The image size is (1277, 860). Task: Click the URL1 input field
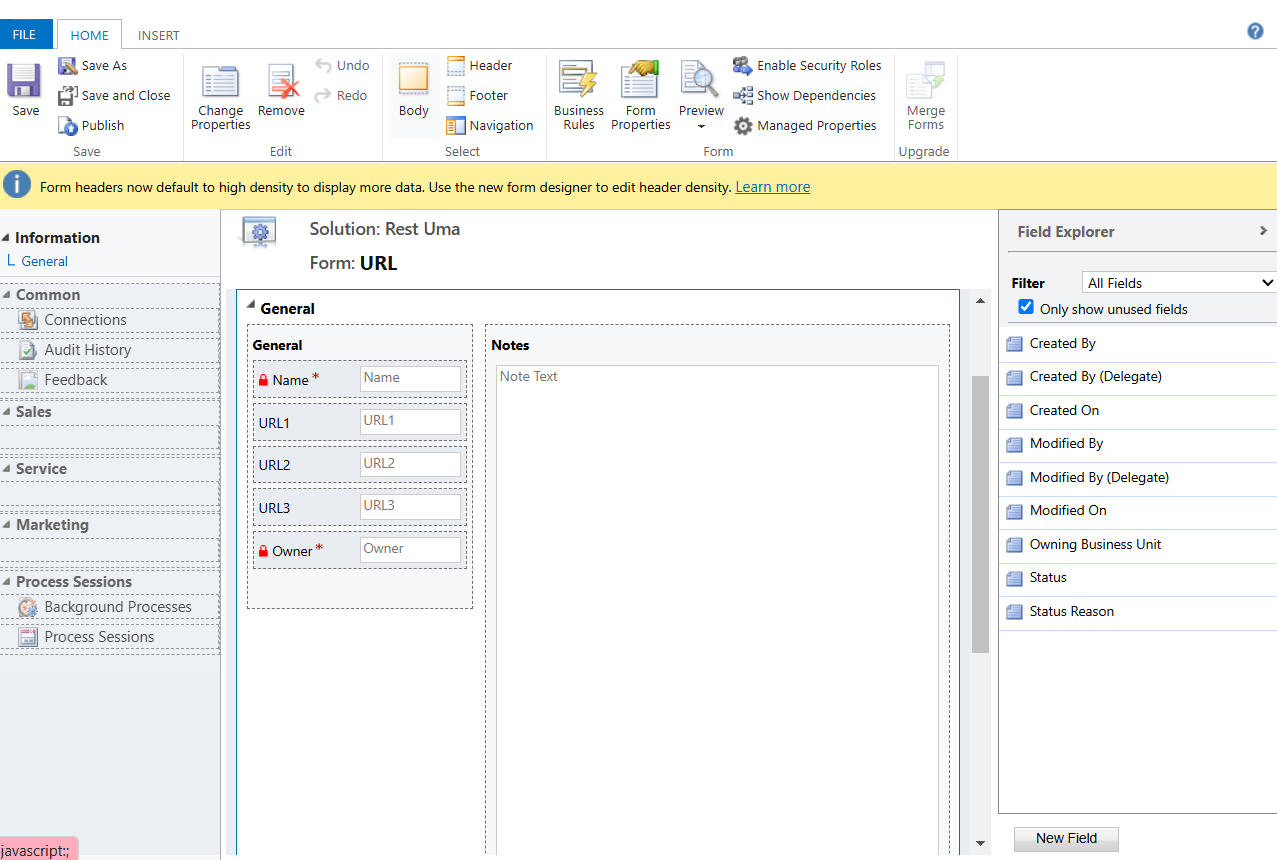click(x=411, y=422)
